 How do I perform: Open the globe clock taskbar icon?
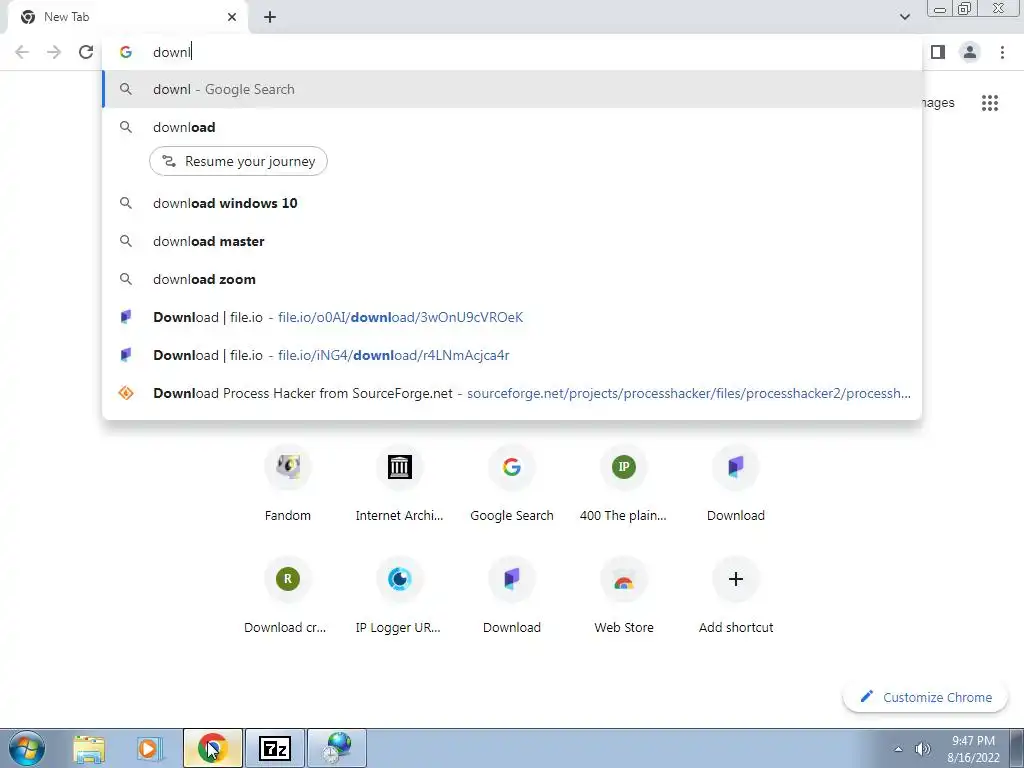(337, 748)
